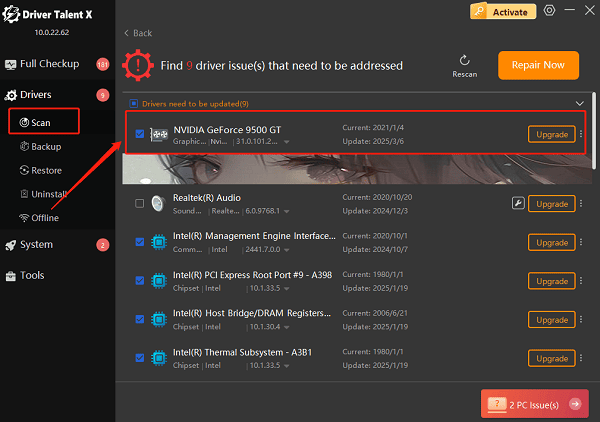Click the Host Bridge/DRAM chip icon
Viewport: 600px width, 422px height.
click(x=159, y=319)
